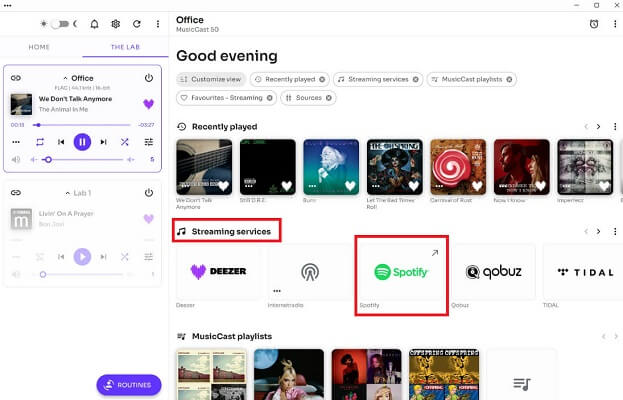
Task: Open options dots on Let The Bad Times Roll tile
Action: [x=375, y=186]
